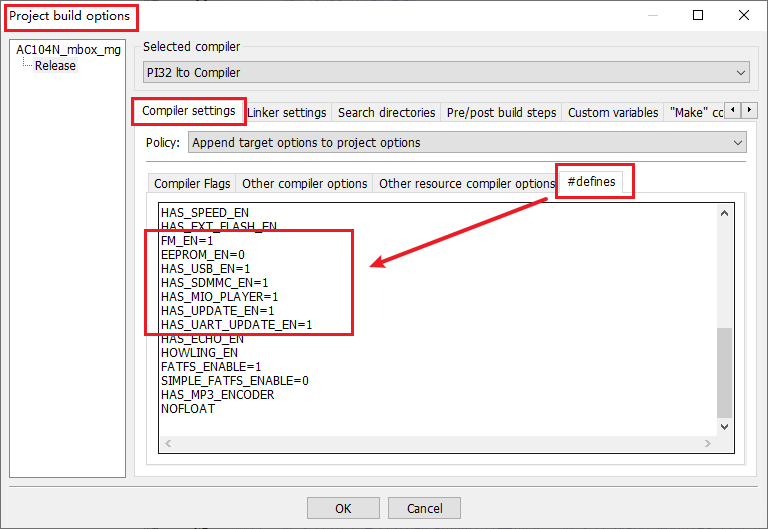Click the defines list scroll up arrow
768x529 pixels.
724,213
